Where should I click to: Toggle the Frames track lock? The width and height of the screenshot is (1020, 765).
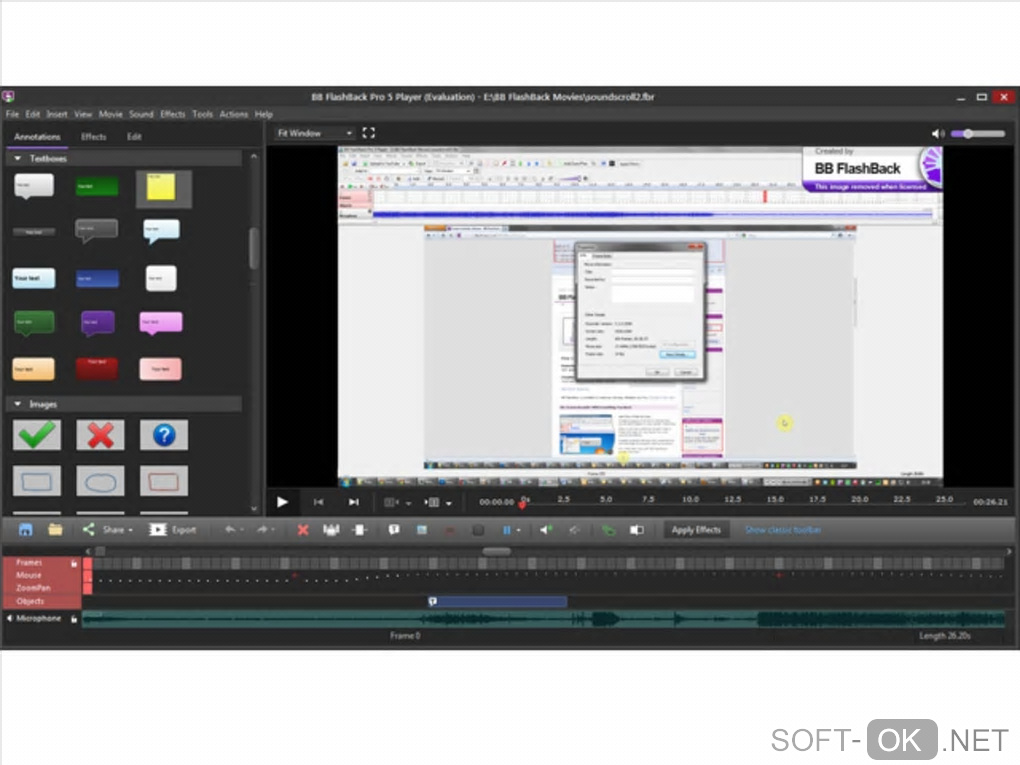click(74, 563)
